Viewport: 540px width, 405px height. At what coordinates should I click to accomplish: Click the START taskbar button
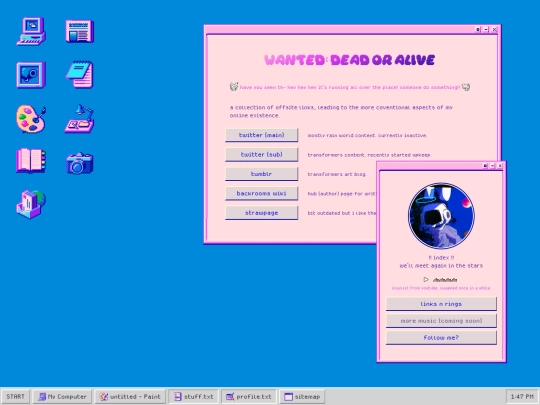15,396
